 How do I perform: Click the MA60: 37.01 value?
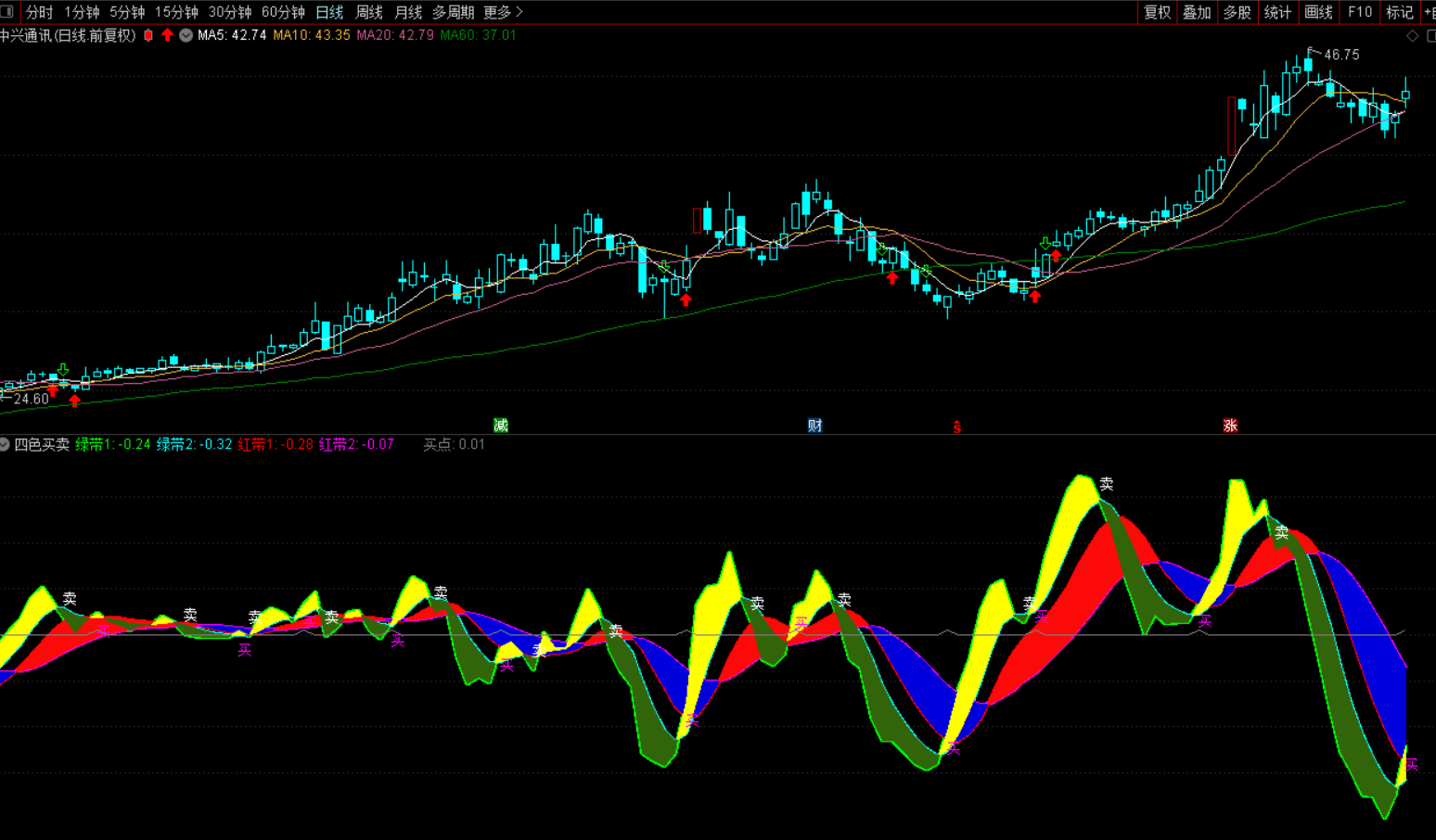[479, 35]
